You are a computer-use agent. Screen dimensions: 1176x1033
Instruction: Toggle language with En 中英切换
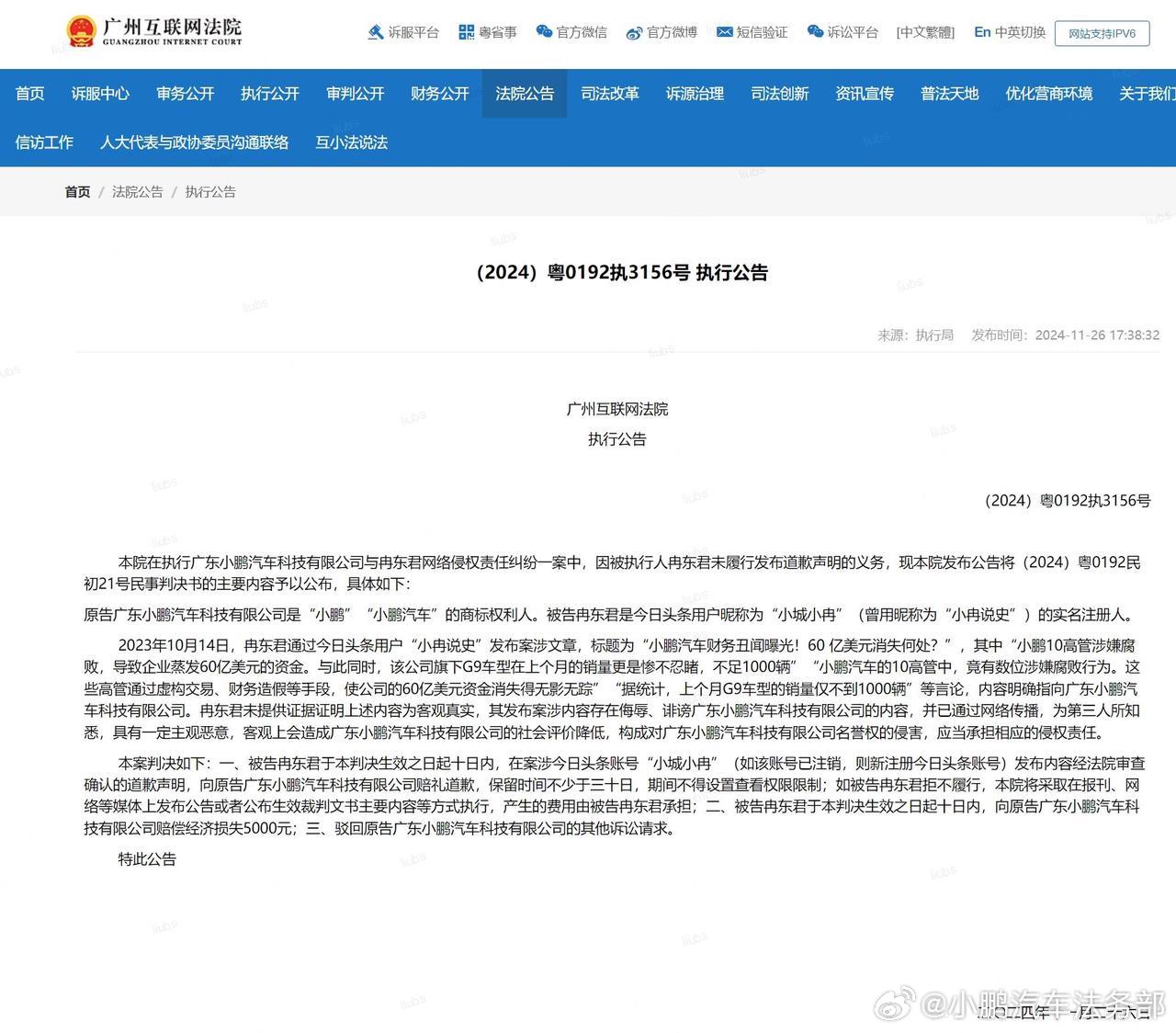1010,32
